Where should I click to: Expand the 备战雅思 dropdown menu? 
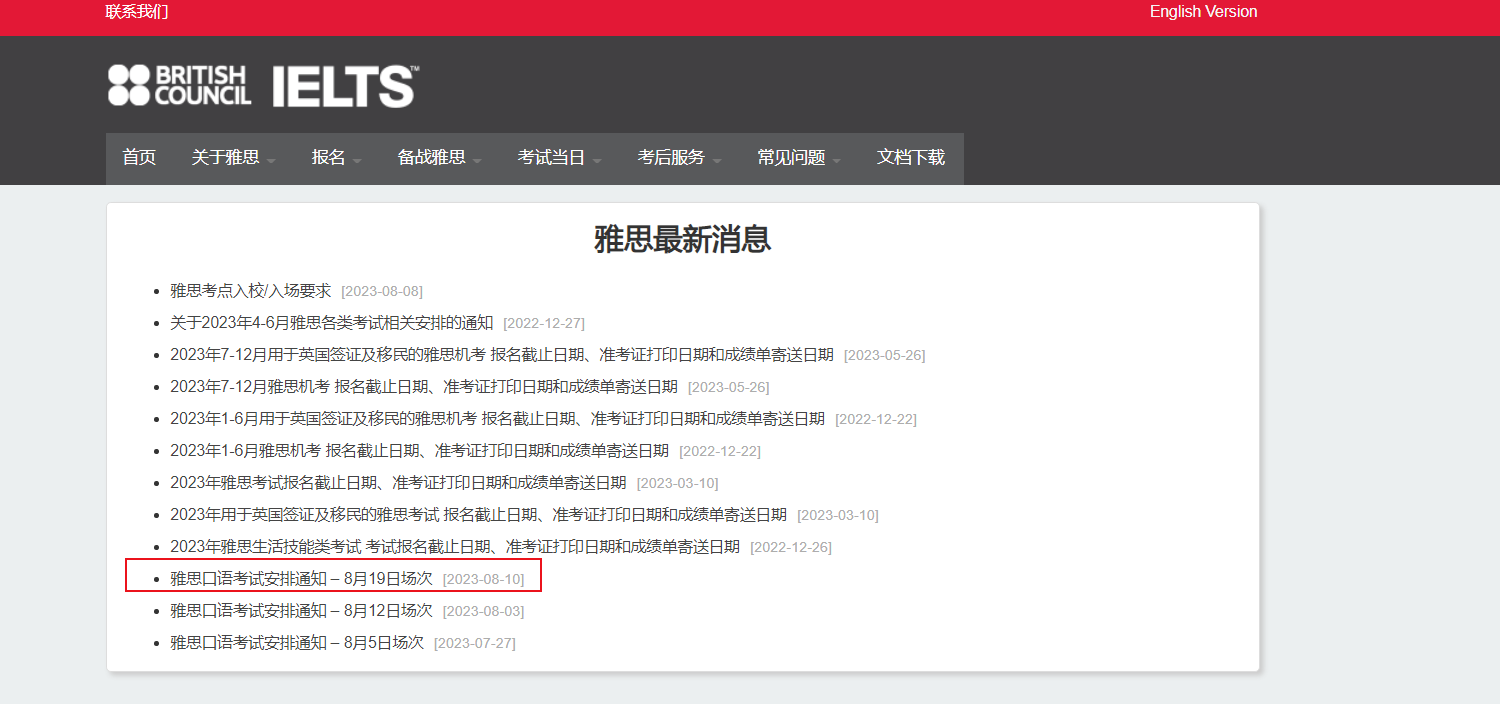(439, 158)
